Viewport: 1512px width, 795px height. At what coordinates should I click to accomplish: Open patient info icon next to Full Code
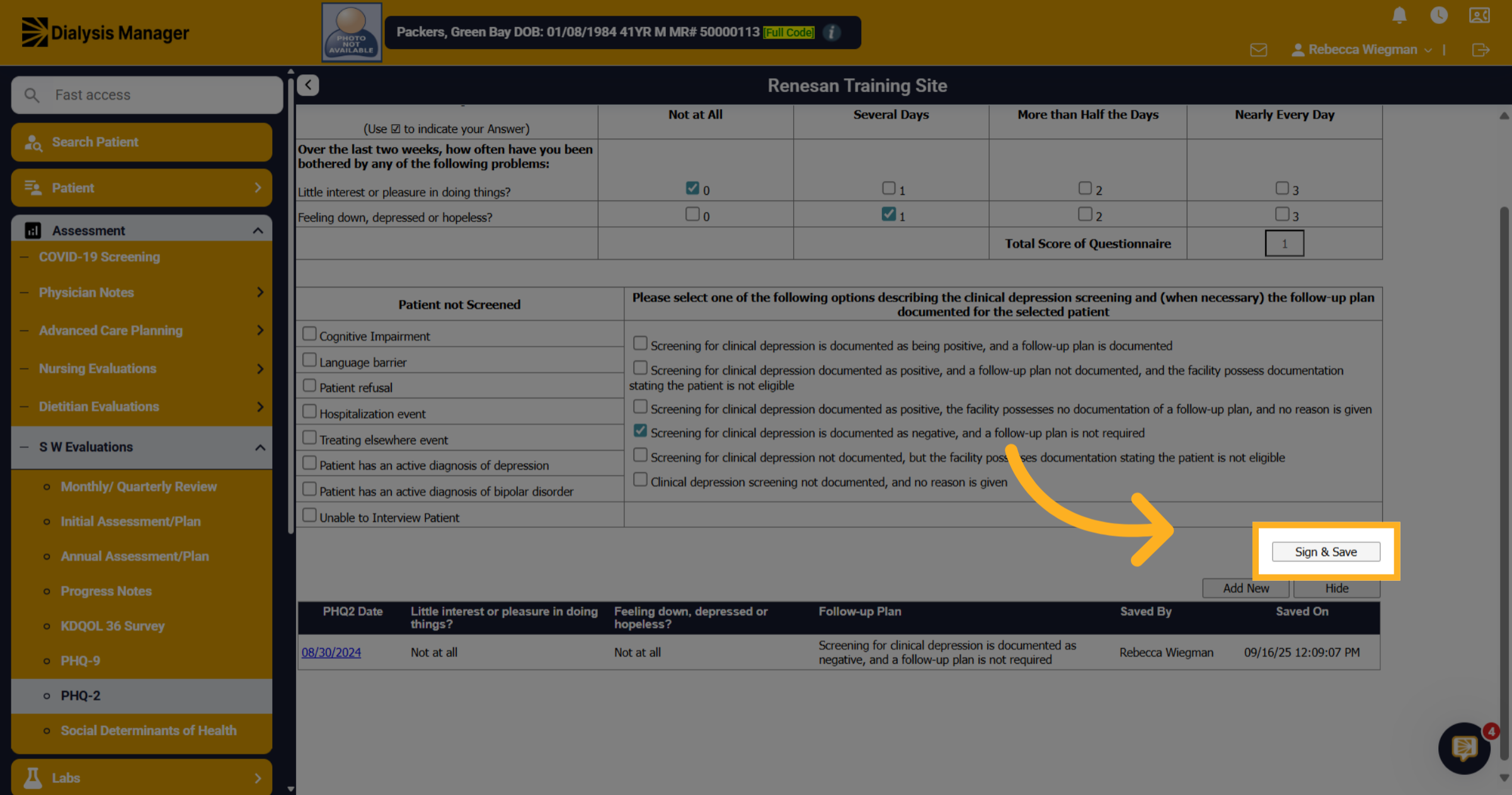(832, 32)
